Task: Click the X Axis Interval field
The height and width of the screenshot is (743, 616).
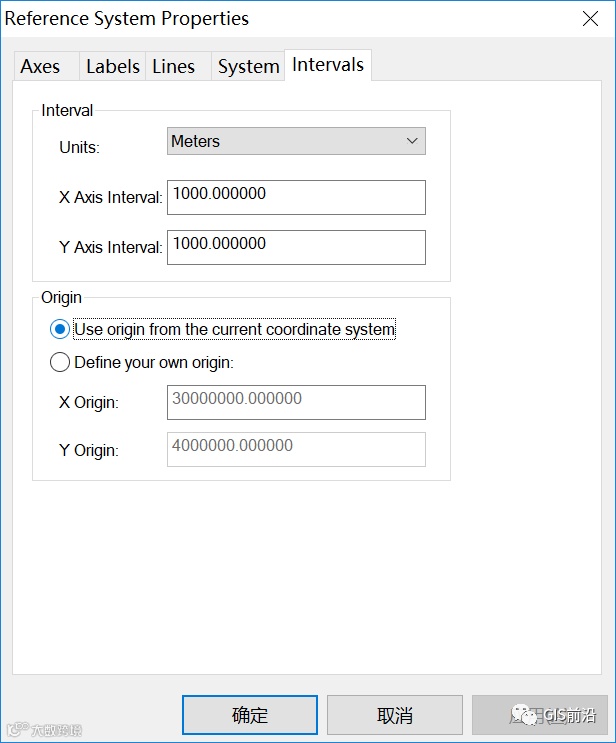Action: 296,197
